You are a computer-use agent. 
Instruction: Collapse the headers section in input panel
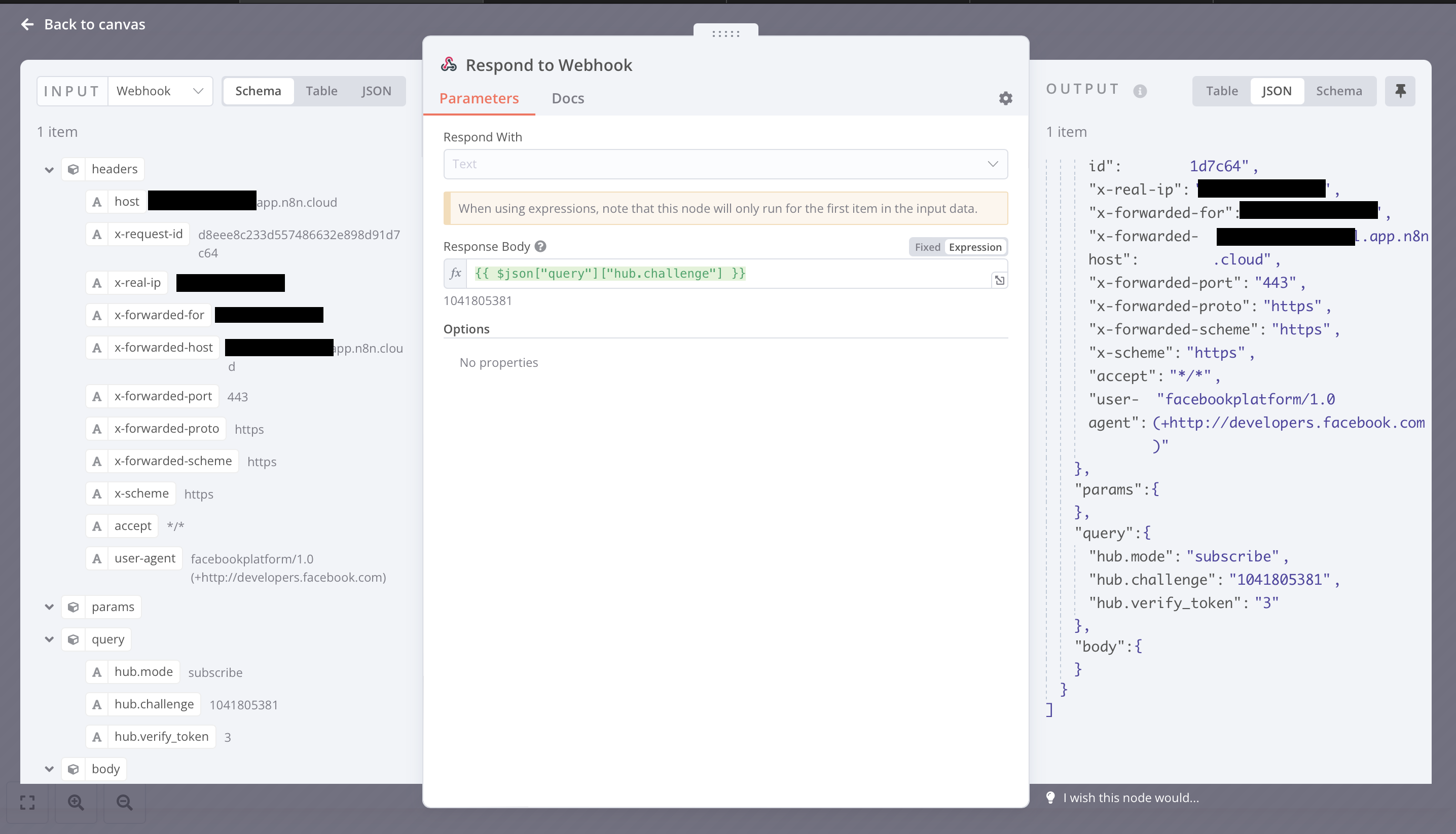coord(49,169)
